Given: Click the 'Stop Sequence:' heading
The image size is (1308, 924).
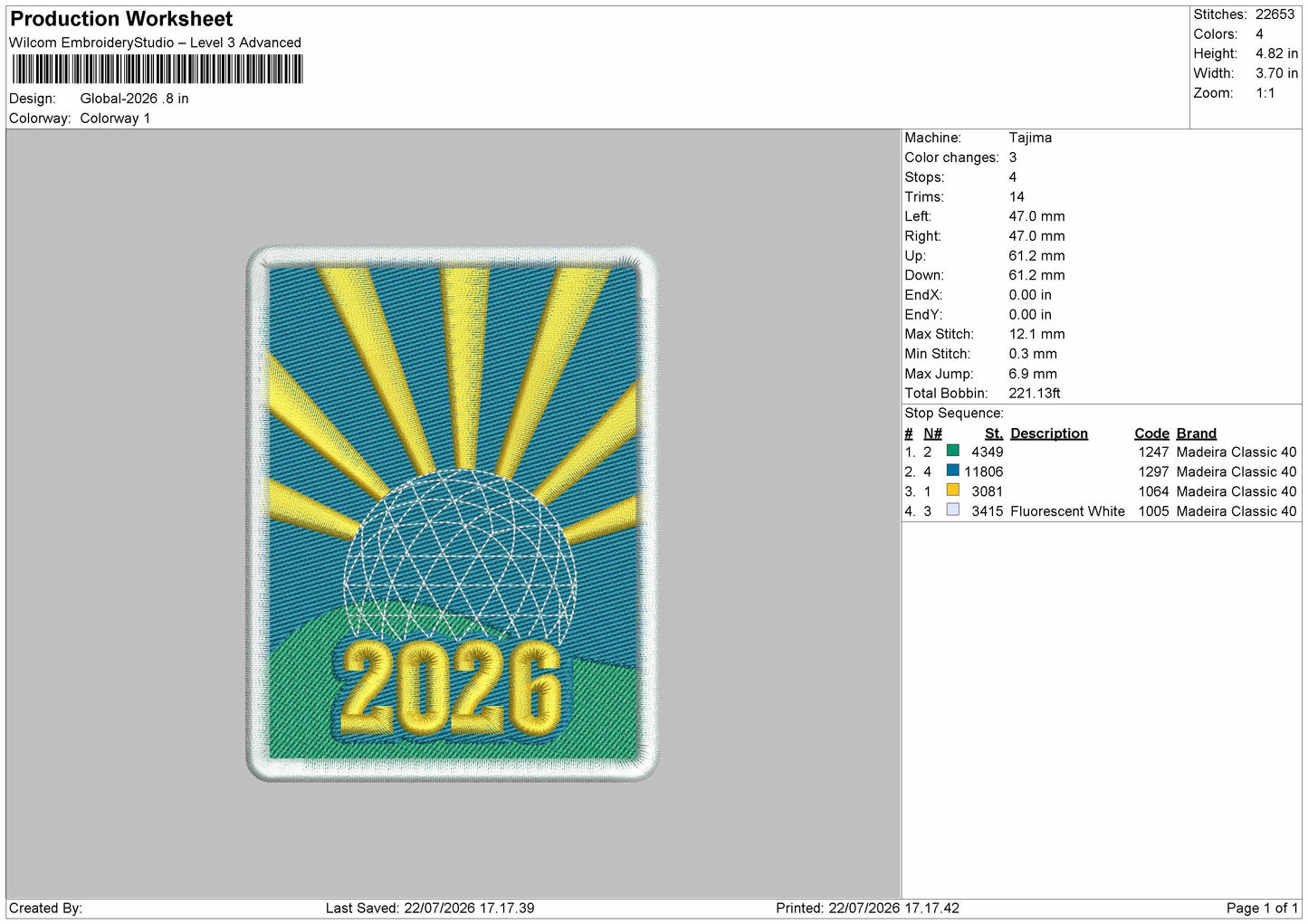Looking at the screenshot, I should (954, 414).
